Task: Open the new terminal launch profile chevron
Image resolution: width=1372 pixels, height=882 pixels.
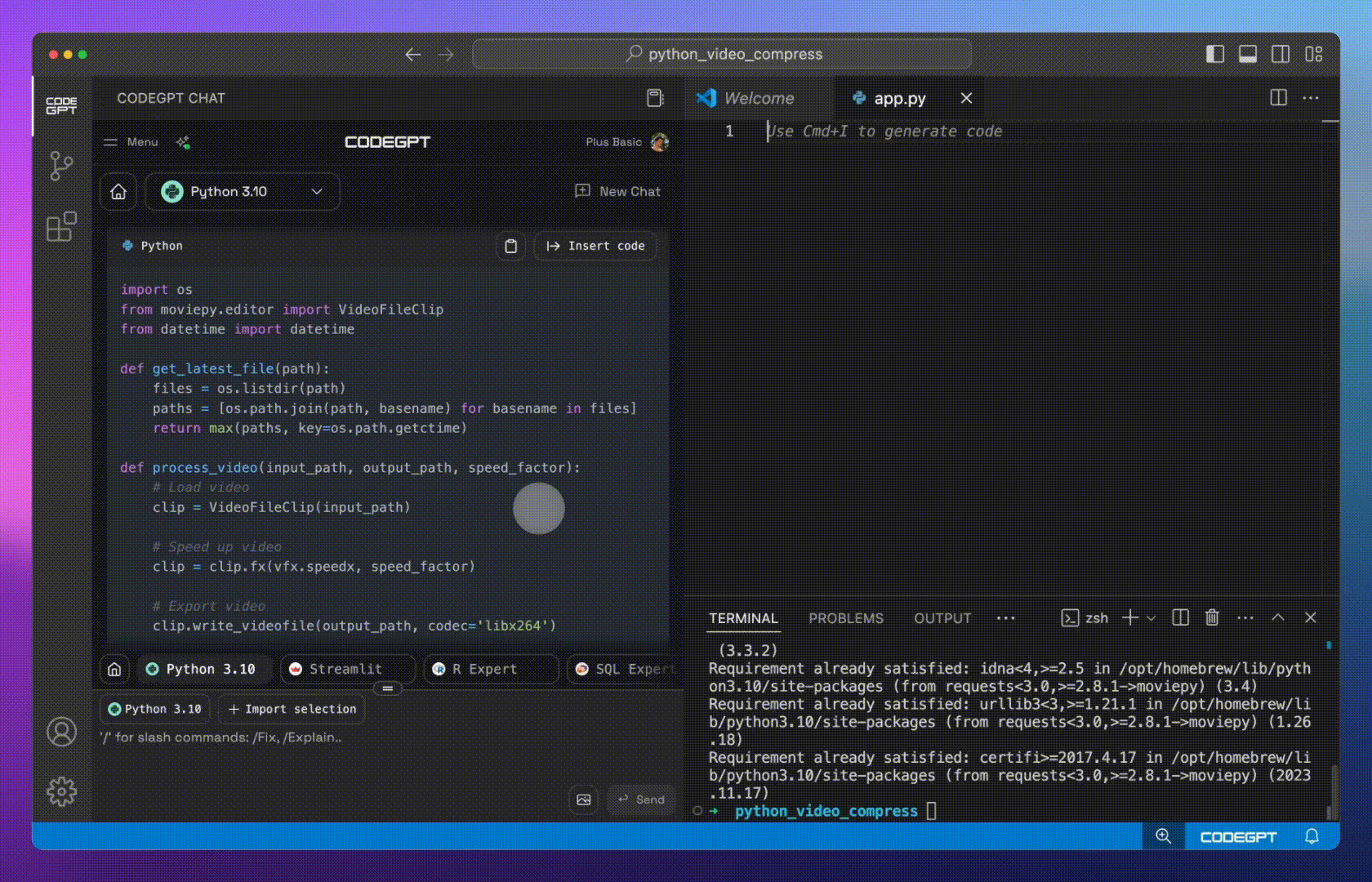Action: click(1151, 618)
